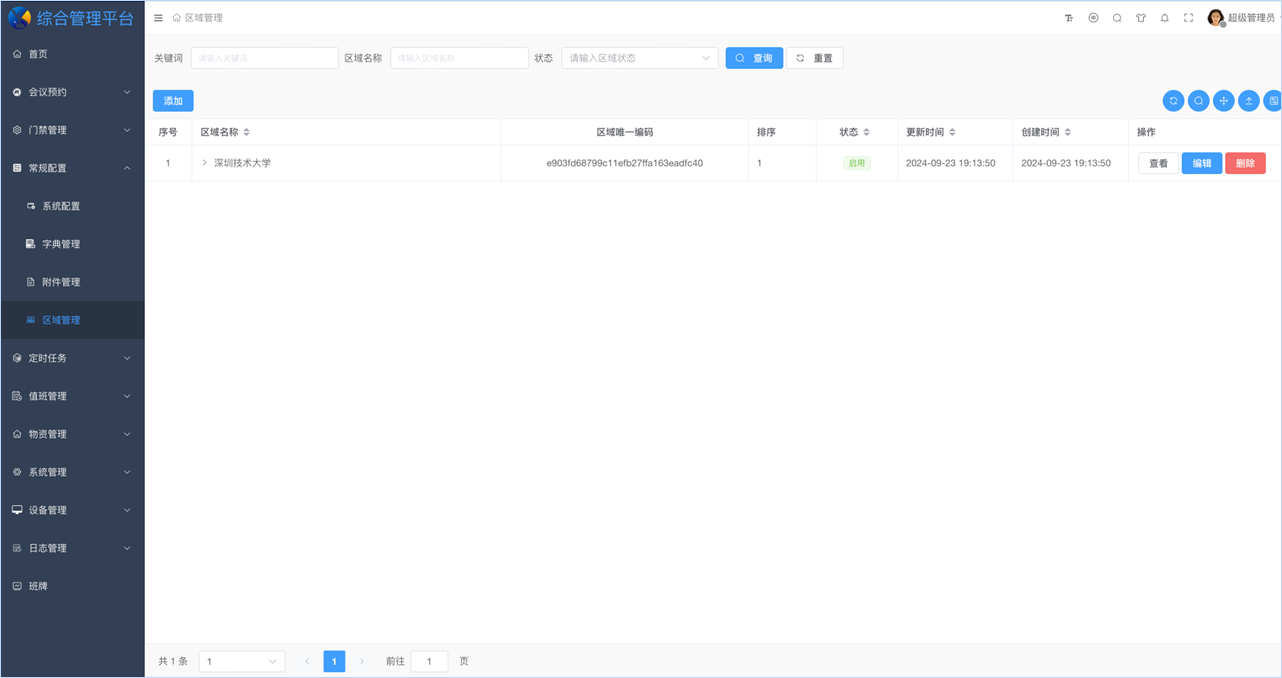Viewport: 1282px width, 678px height.
Task: Open the page size dropdown at bottom
Action: 240,661
